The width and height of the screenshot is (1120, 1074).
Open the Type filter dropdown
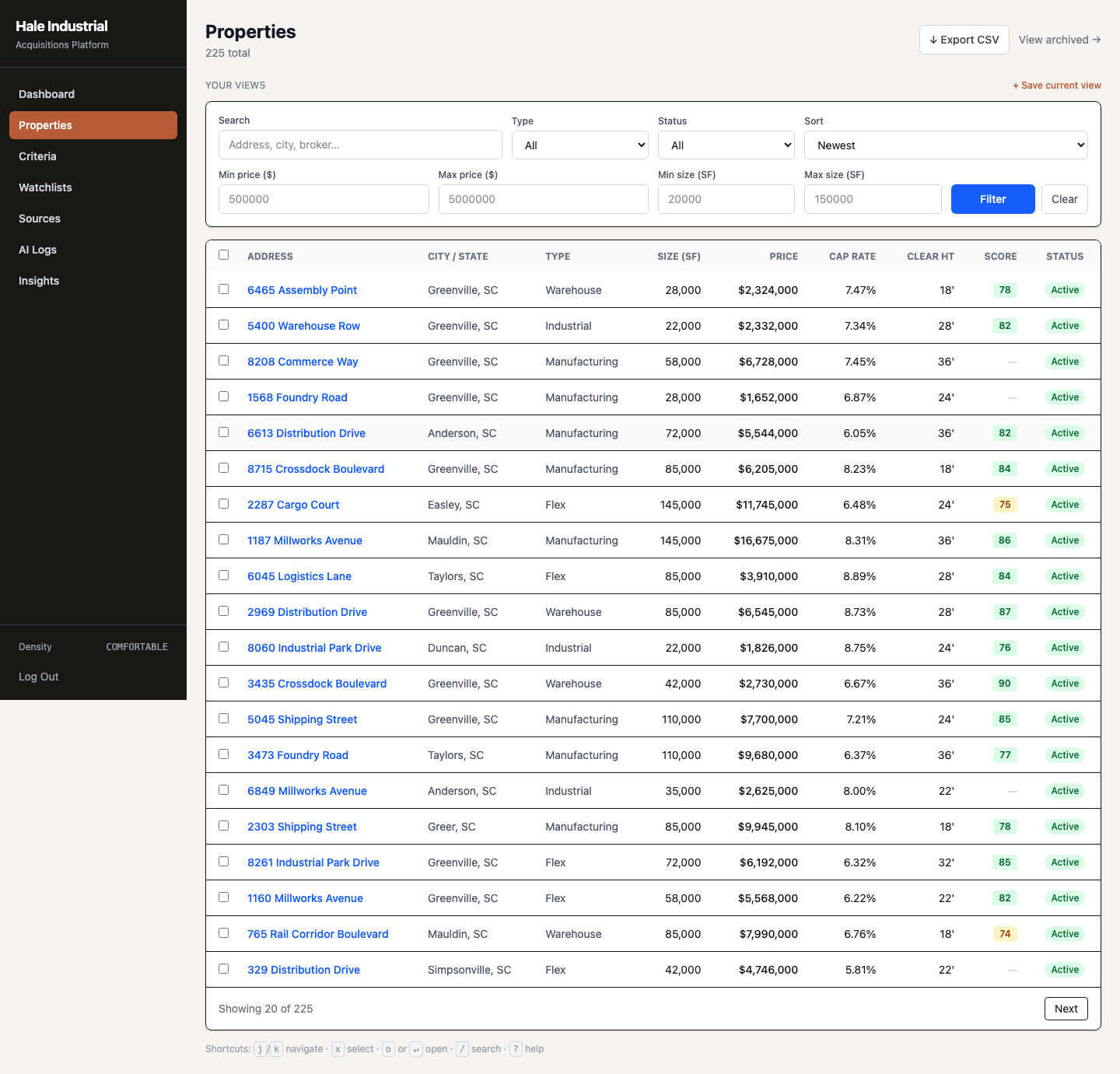[580, 145]
